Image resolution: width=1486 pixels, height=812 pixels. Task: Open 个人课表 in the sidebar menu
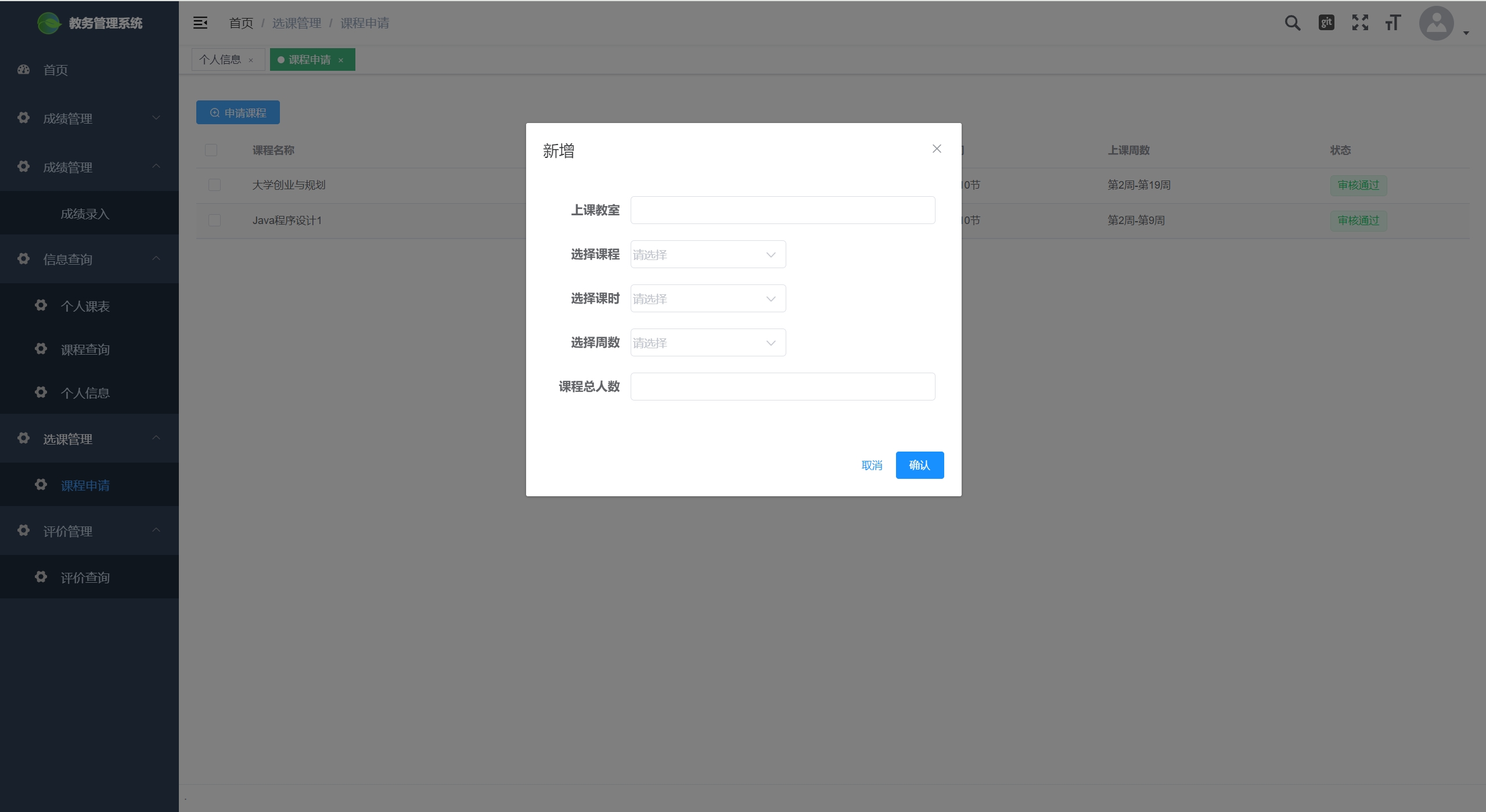[x=85, y=306]
